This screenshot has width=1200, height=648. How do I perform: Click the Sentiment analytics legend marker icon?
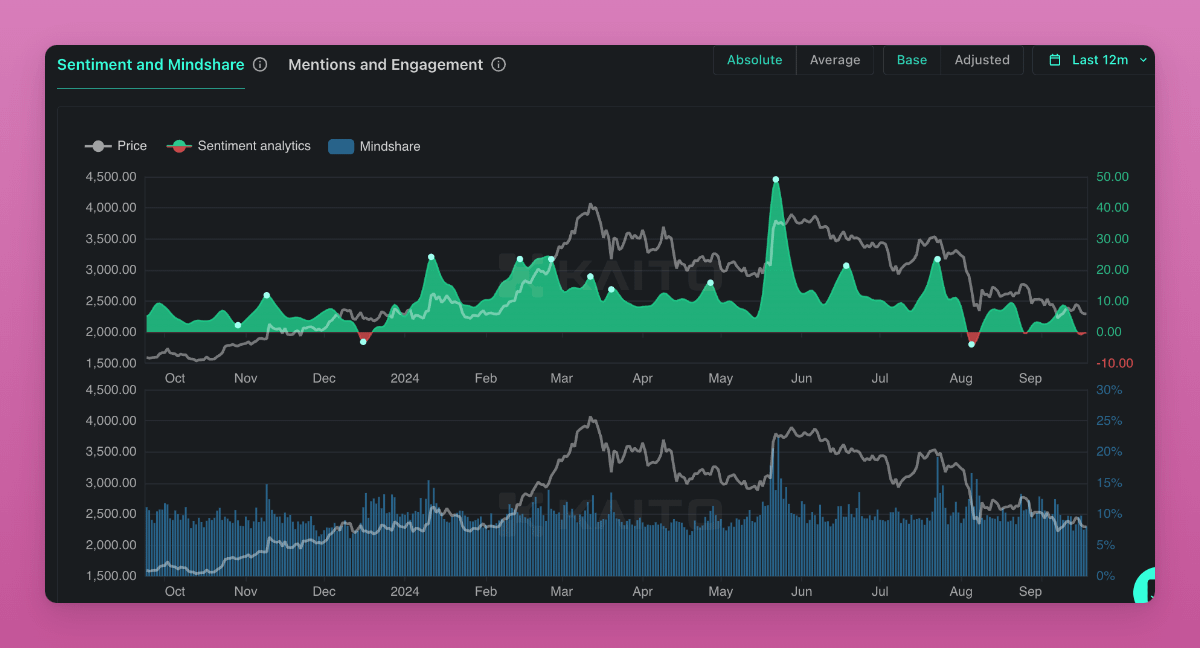179,146
